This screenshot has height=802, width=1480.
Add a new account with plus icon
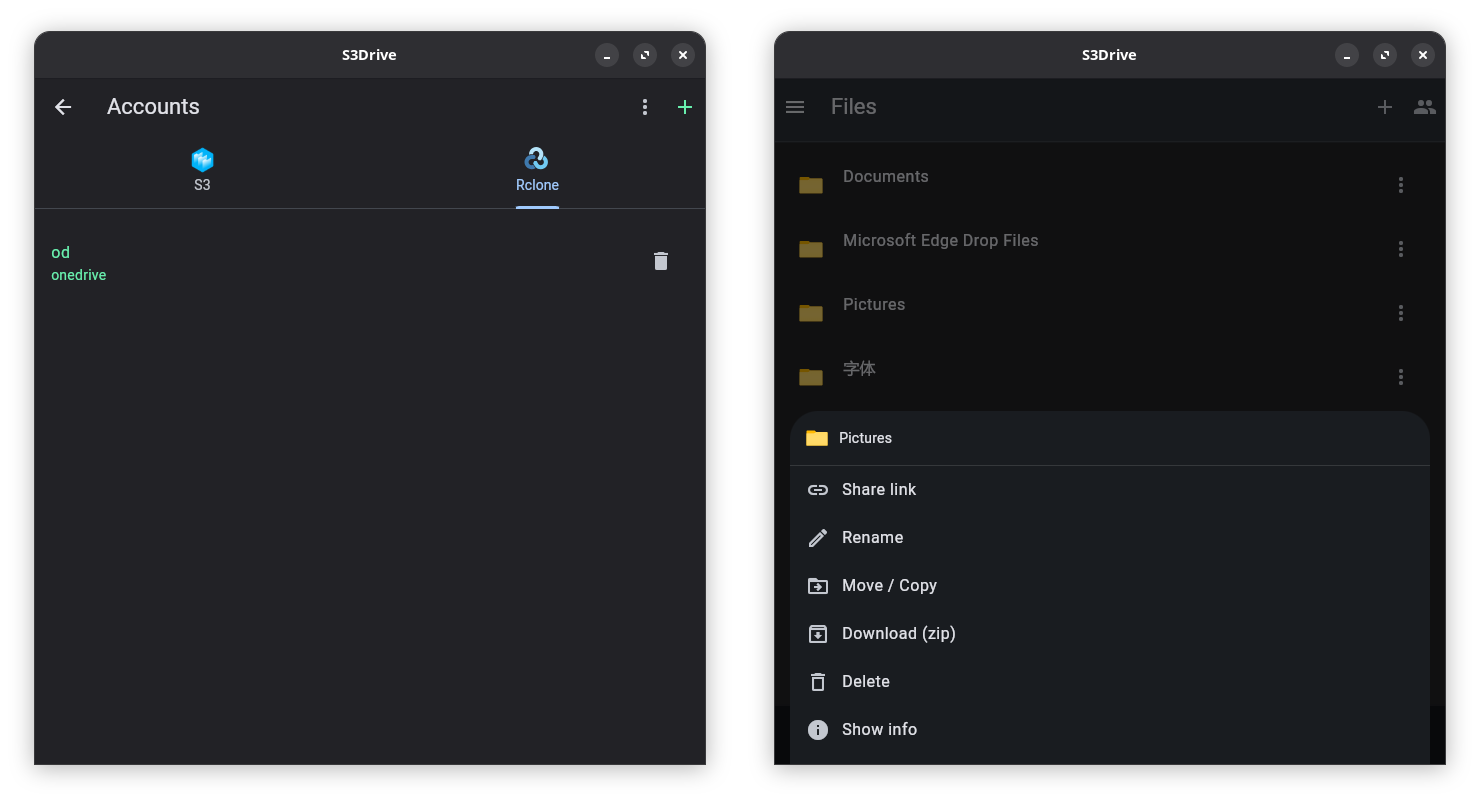click(x=685, y=107)
